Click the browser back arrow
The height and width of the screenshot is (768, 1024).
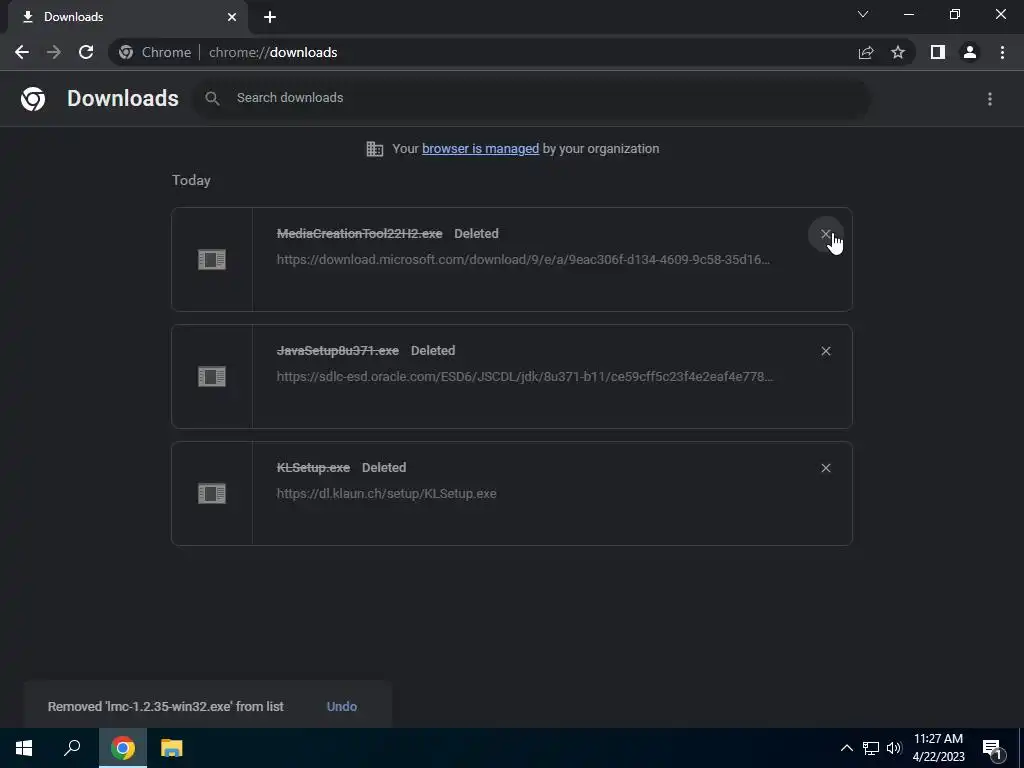pos(22,52)
